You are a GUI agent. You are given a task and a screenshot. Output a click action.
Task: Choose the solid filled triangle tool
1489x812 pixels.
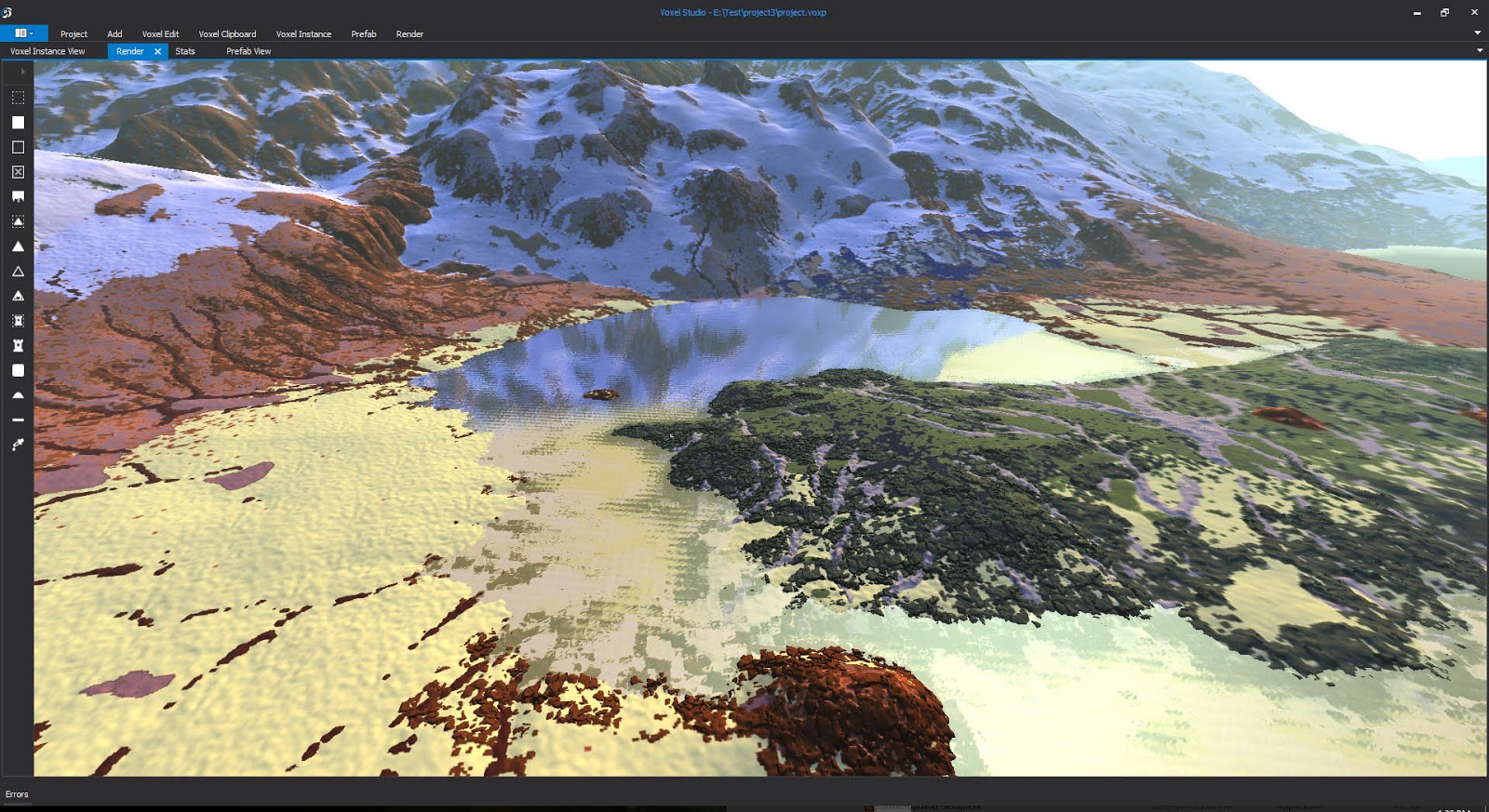click(x=18, y=246)
